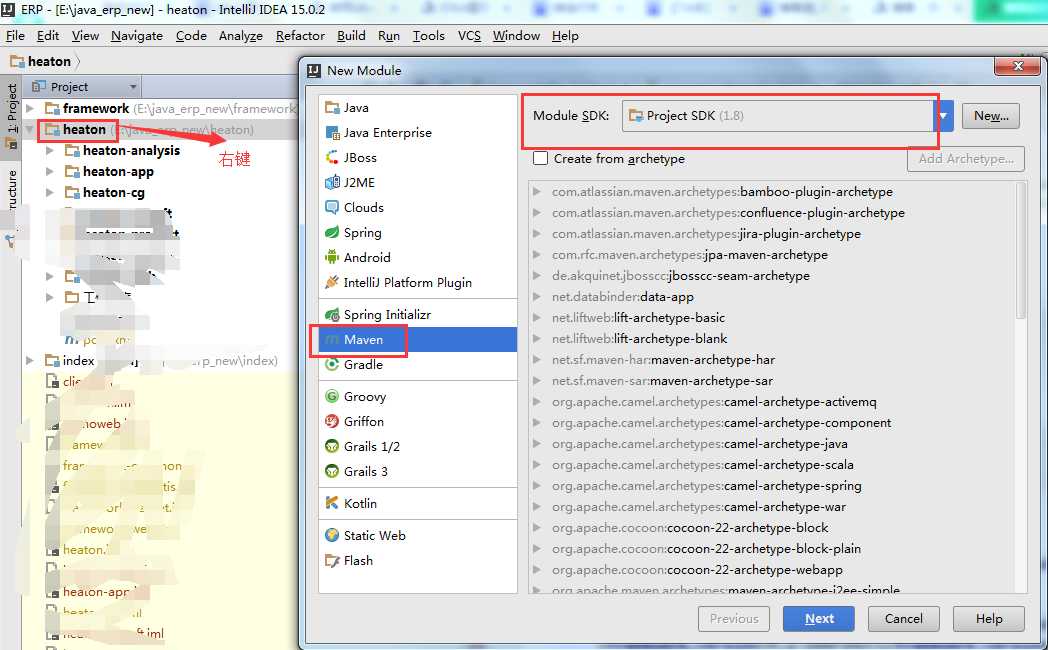Viewport: 1048px width, 650px height.
Task: Enable Create from archetype checkbox
Action: (540, 158)
